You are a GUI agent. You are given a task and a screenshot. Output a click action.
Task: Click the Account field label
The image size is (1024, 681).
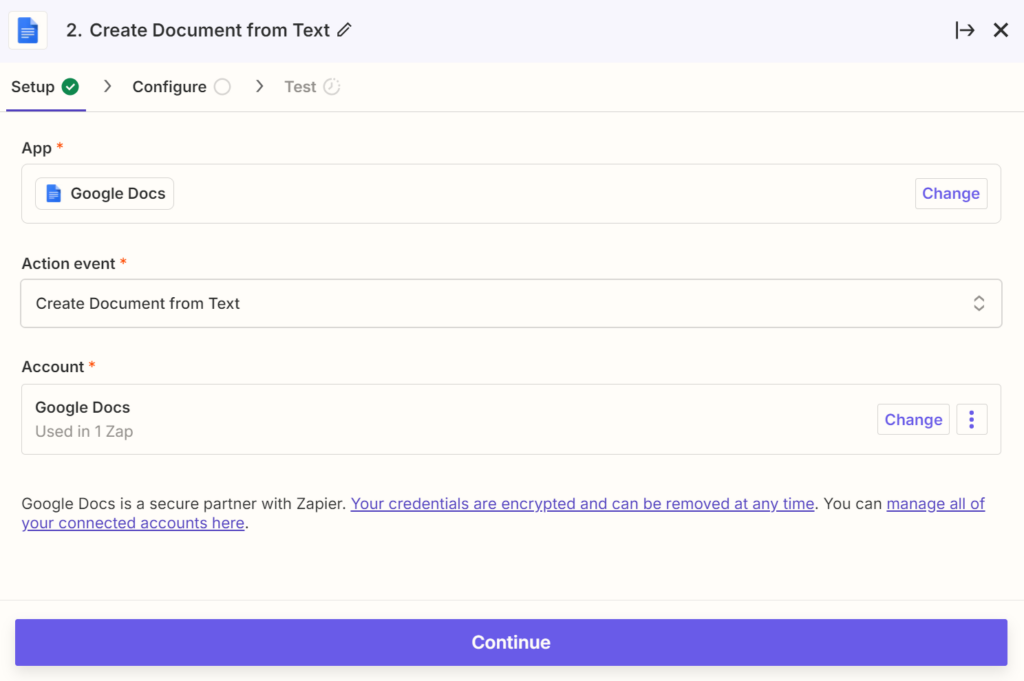(53, 367)
